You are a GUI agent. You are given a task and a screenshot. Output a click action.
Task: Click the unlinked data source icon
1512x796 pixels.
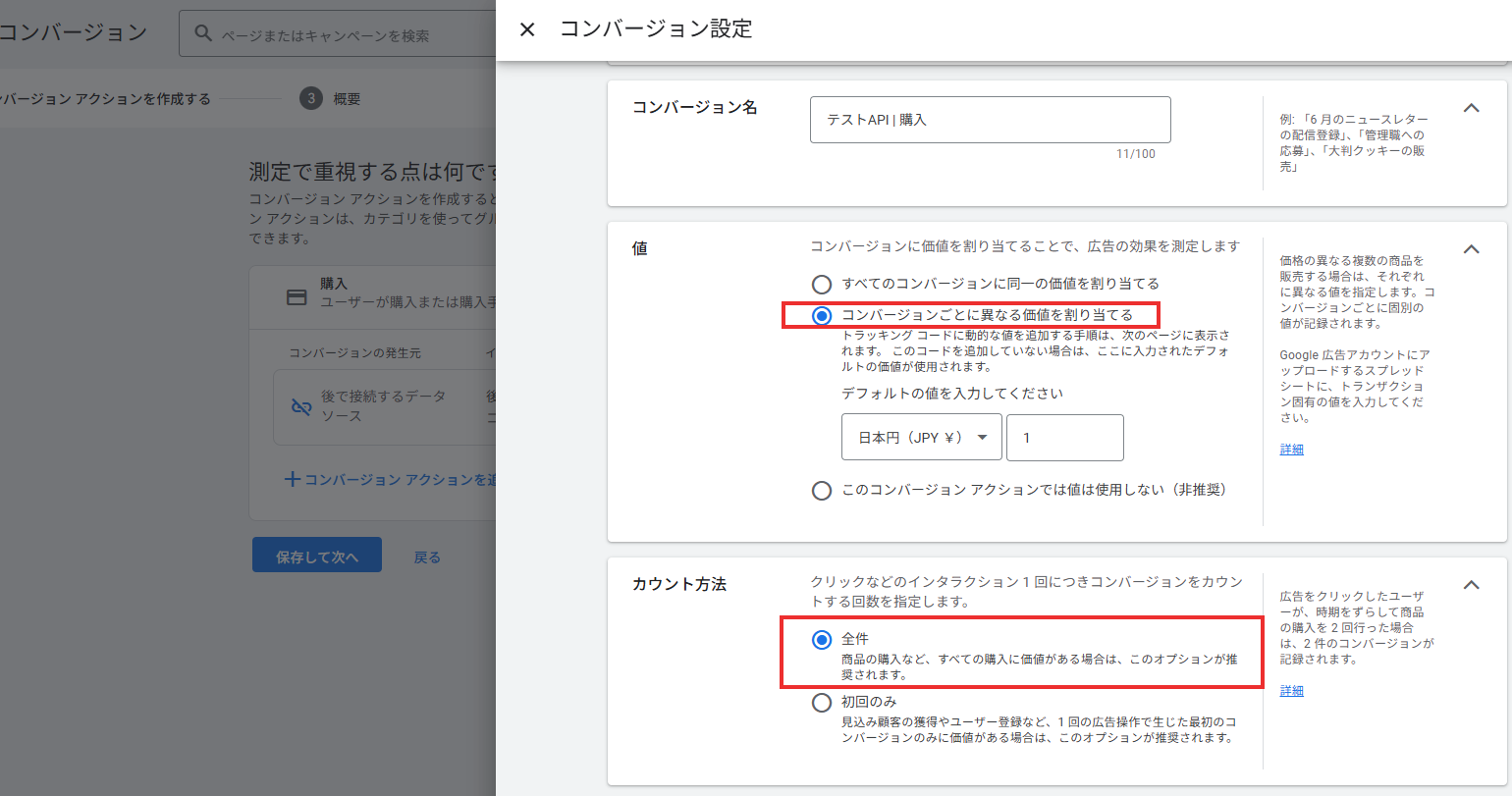[300, 406]
